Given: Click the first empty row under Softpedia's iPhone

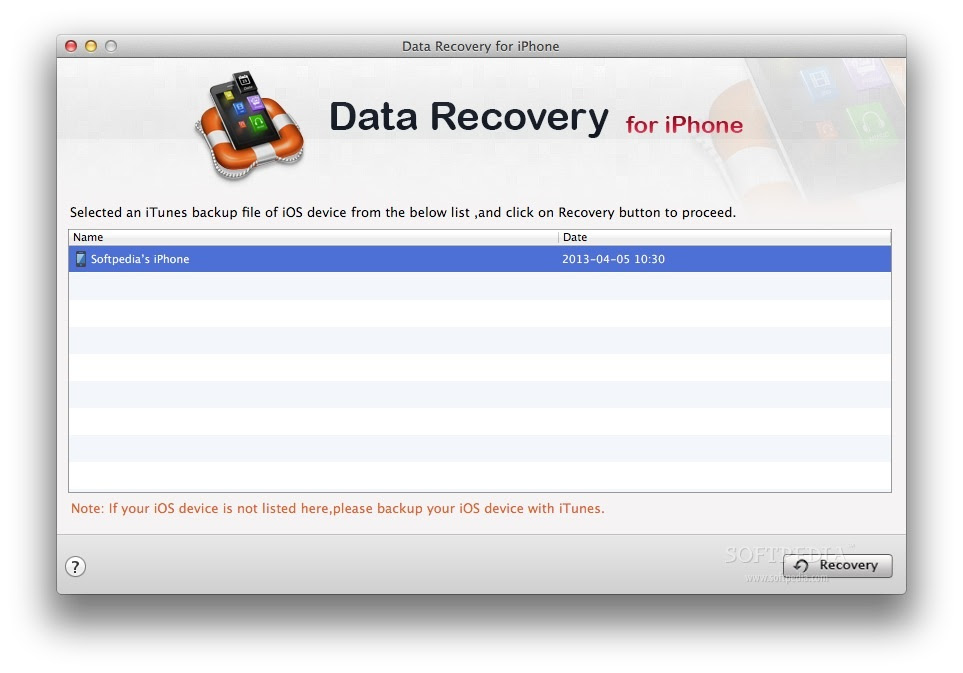Looking at the screenshot, I should pyautogui.click(x=480, y=286).
